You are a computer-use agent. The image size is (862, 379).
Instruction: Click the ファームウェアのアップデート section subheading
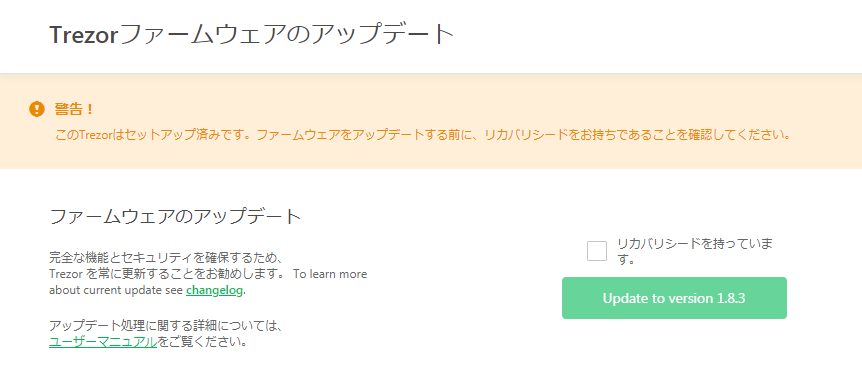[x=175, y=216]
